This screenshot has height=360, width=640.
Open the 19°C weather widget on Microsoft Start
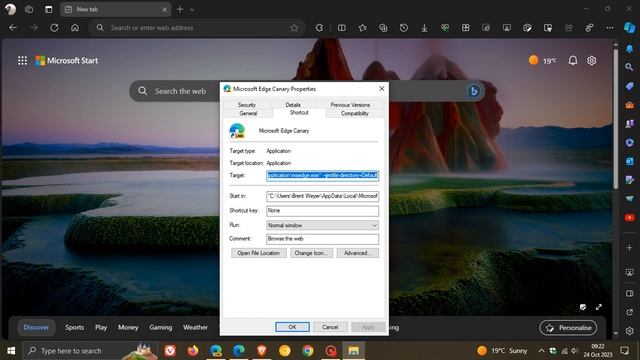coord(542,61)
